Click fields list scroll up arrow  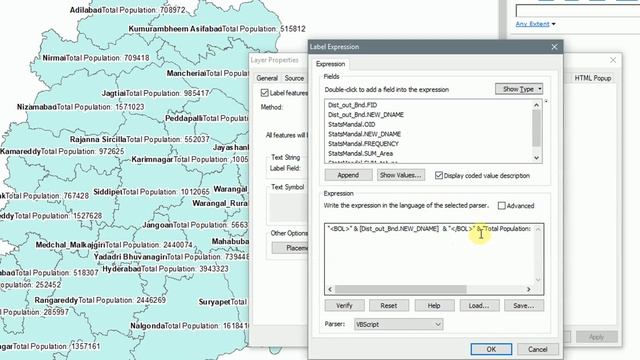(x=536, y=105)
